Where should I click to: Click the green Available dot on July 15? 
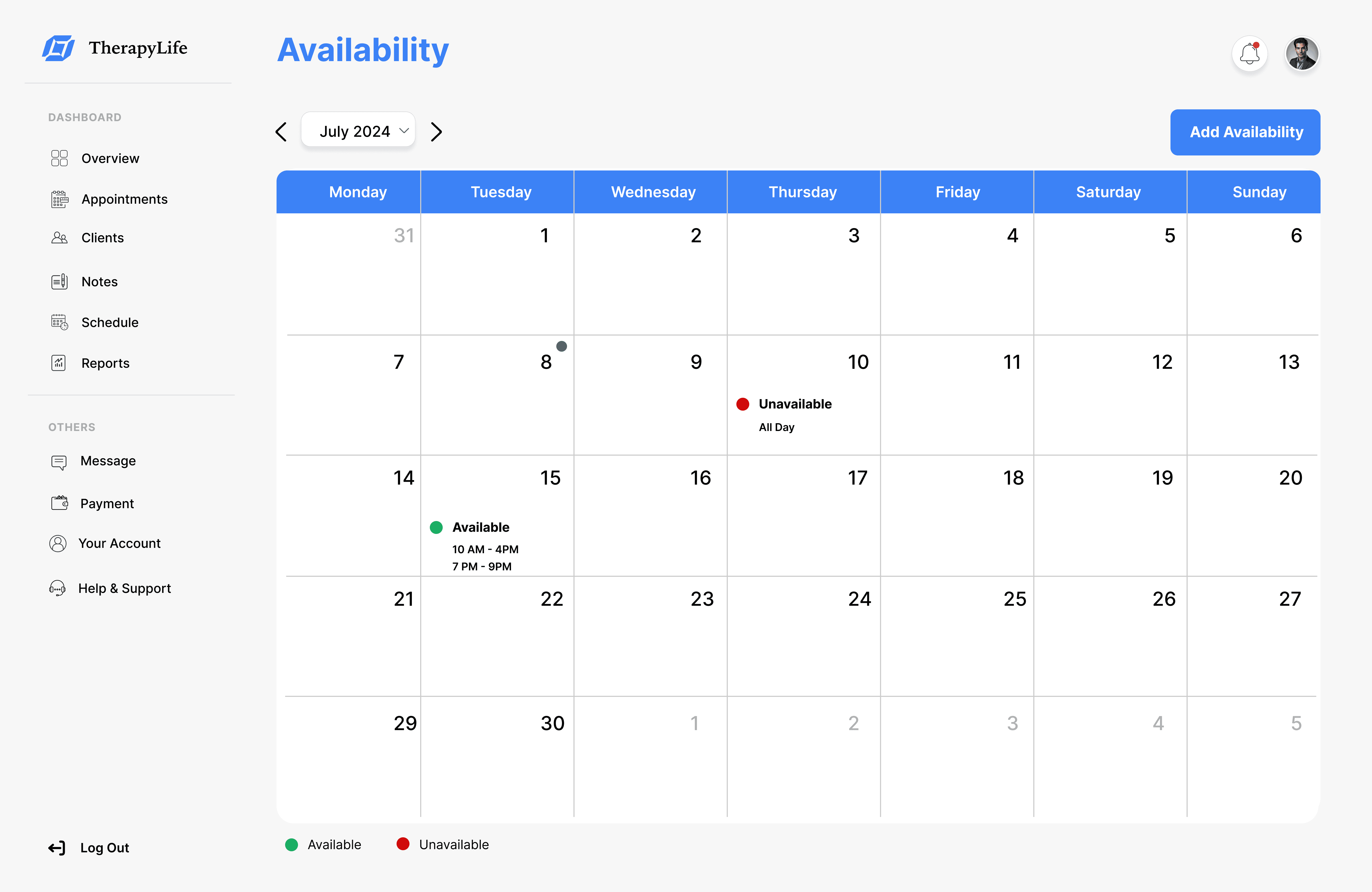coord(437,527)
